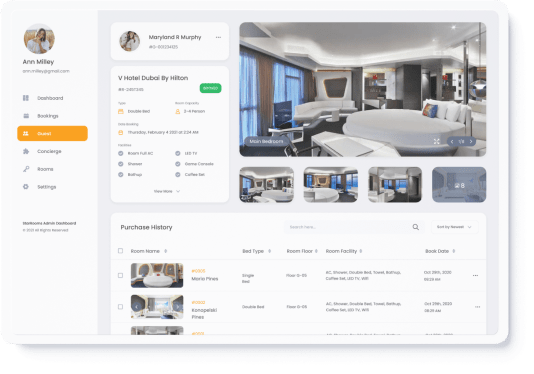Screen dimensions: 534x374
Task: Click the green status badge on hotel card
Action: [x=210, y=88]
